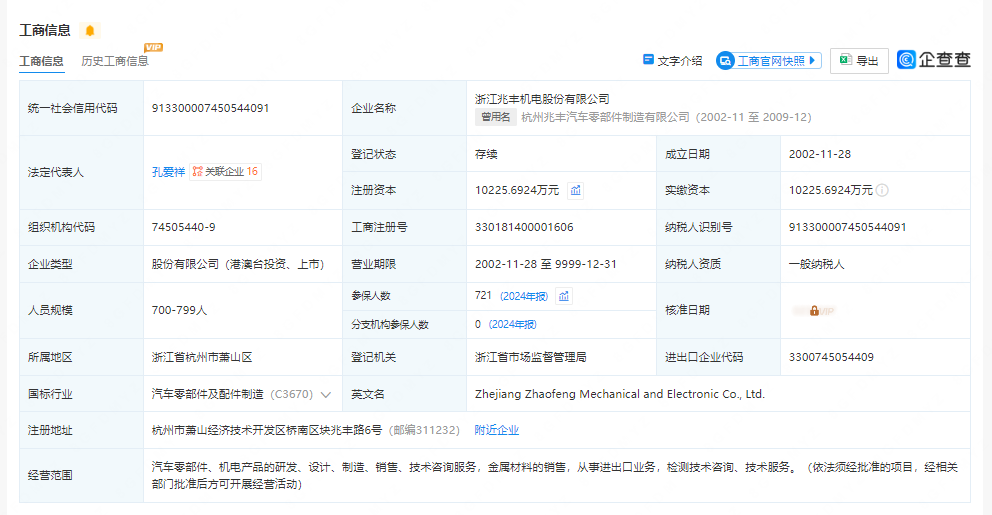Click the 营业期限 date range value
Screen dimensions: 992x515
[546, 264]
